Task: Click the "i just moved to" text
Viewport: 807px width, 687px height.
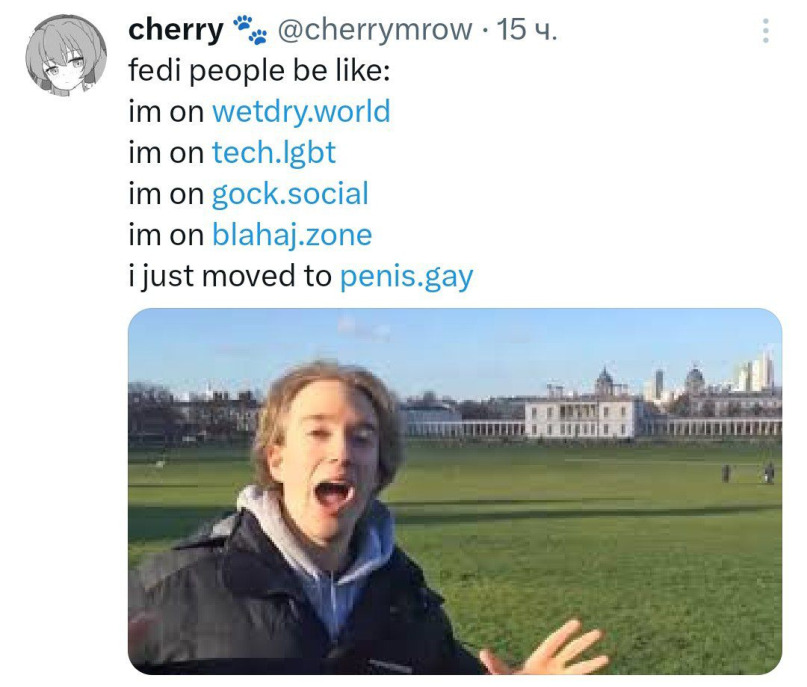Action: tap(230, 276)
